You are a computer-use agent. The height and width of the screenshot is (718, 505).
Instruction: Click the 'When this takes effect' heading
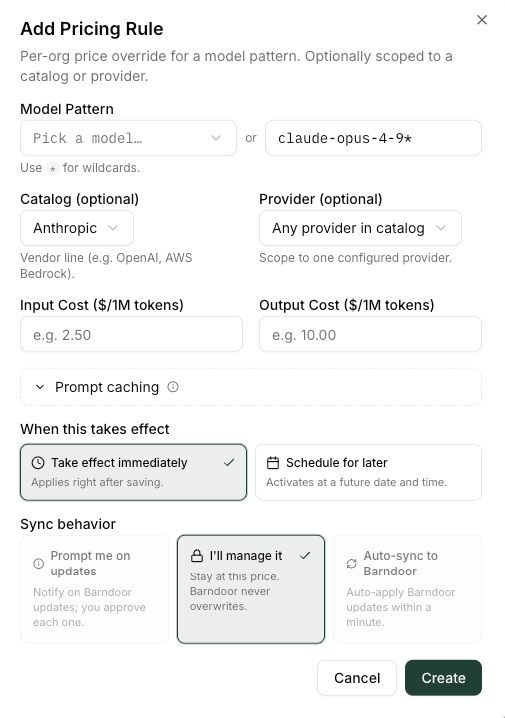95,429
